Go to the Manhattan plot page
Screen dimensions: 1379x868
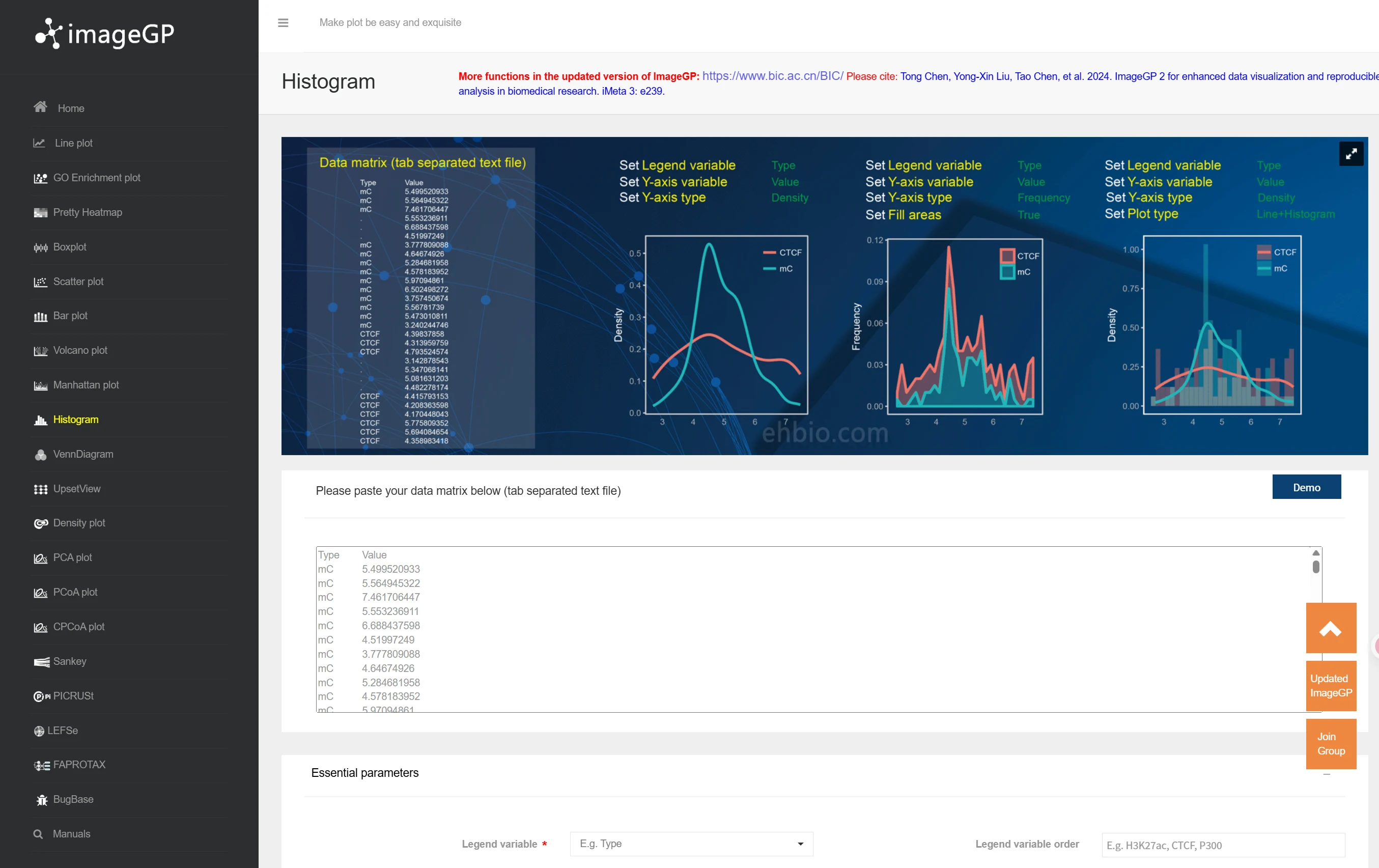[x=86, y=385]
